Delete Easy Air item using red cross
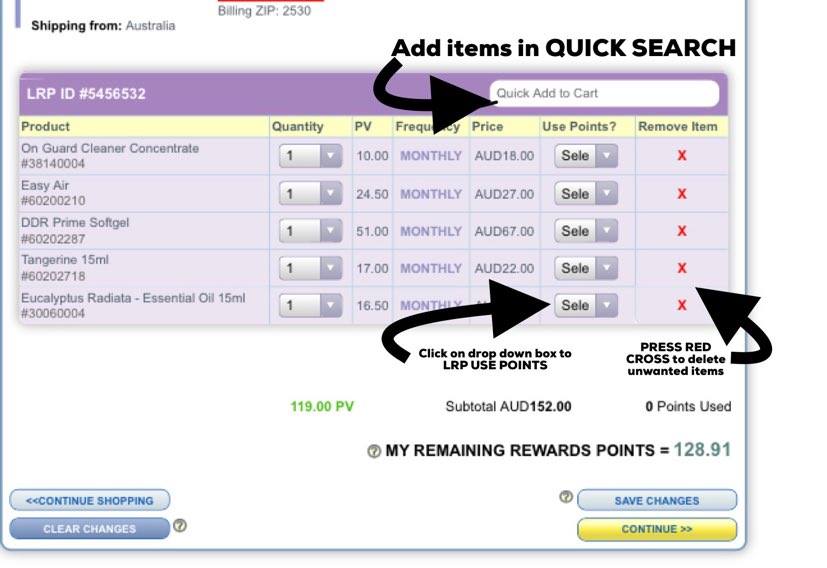Viewport: 827px width, 568px height. (681, 194)
